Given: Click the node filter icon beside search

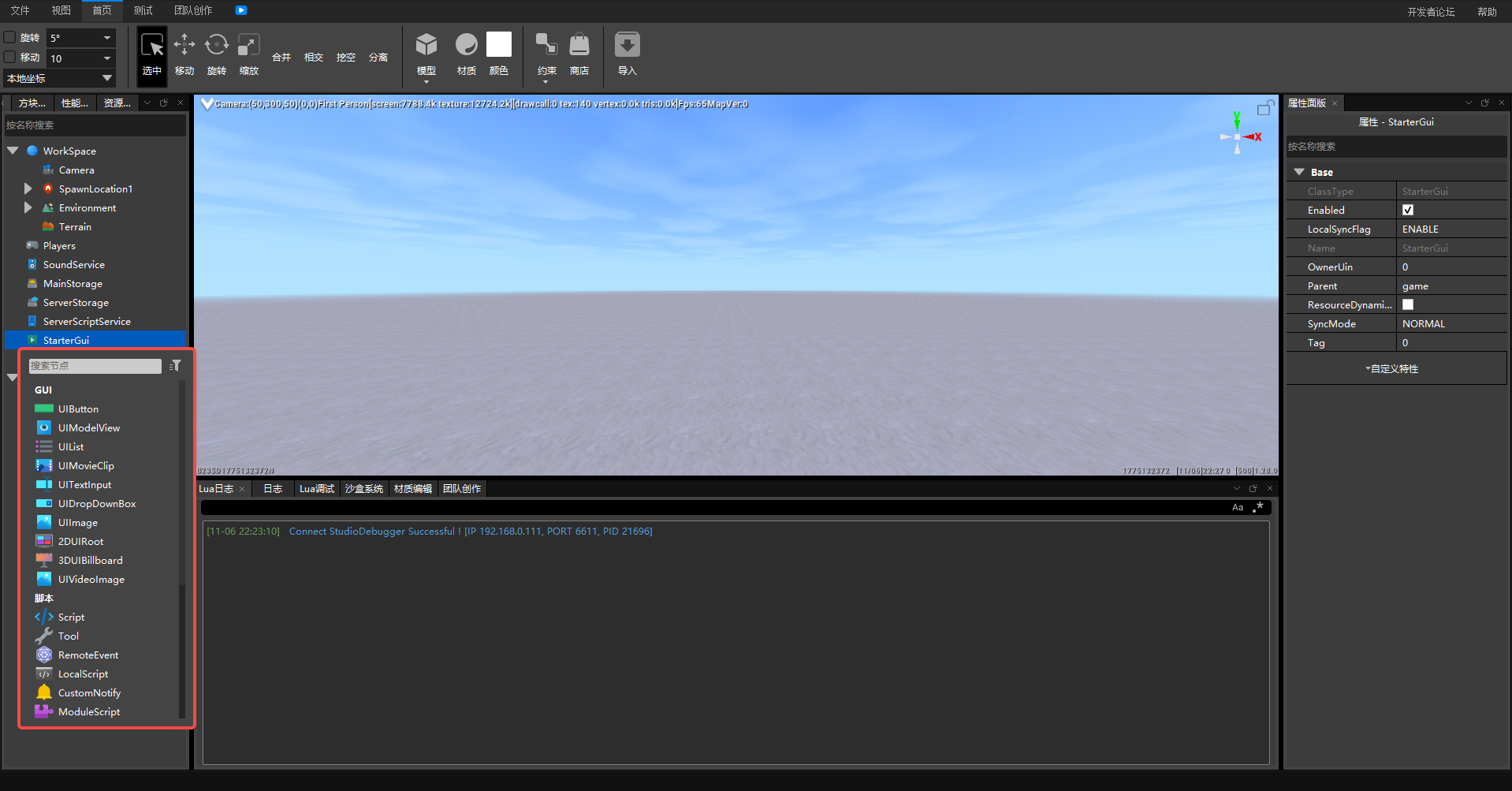Looking at the screenshot, I should coord(175,366).
